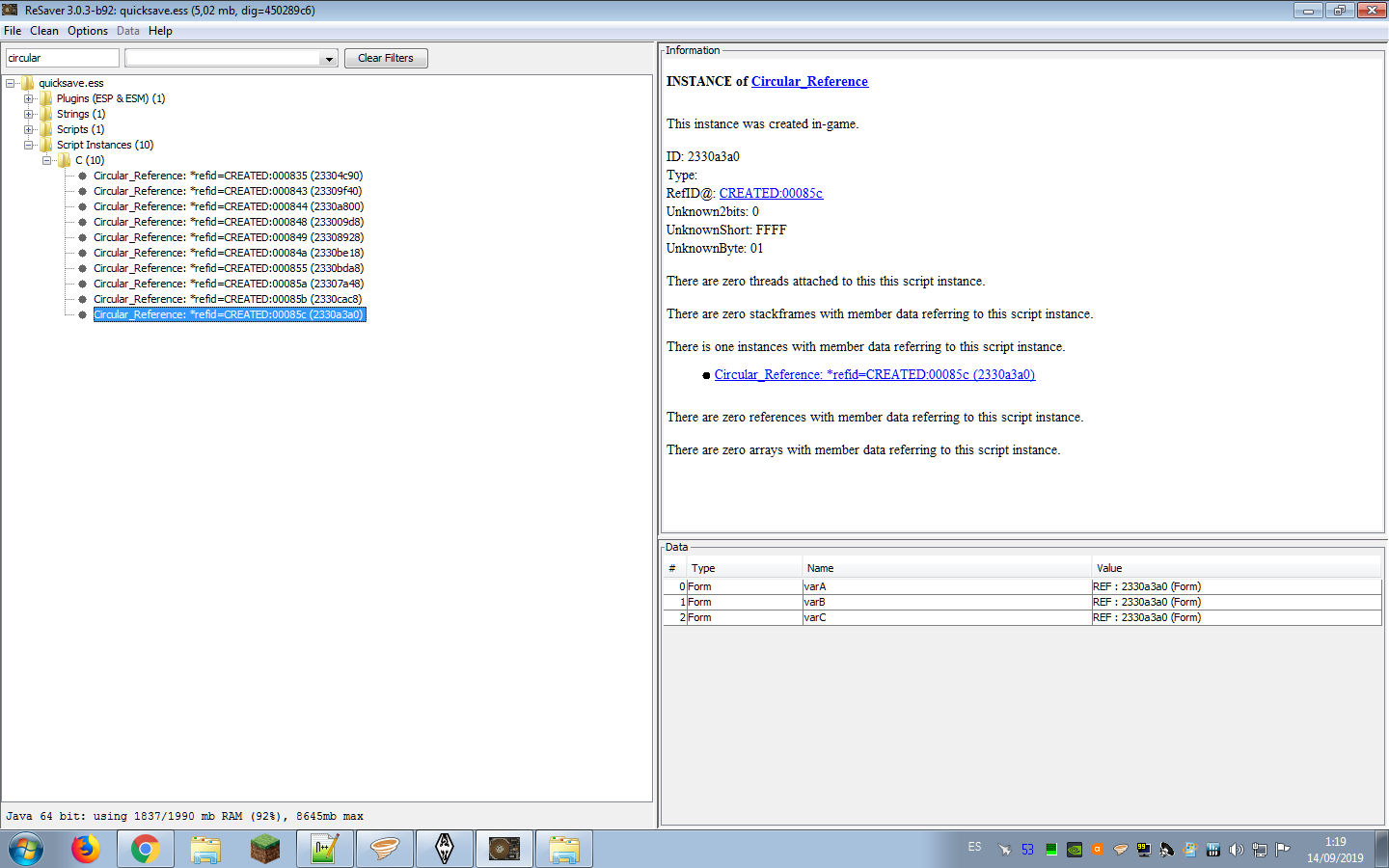Viewport: 1389px width, 868px height.
Task: Follow the Circular_Reference heading link
Action: [x=809, y=82]
